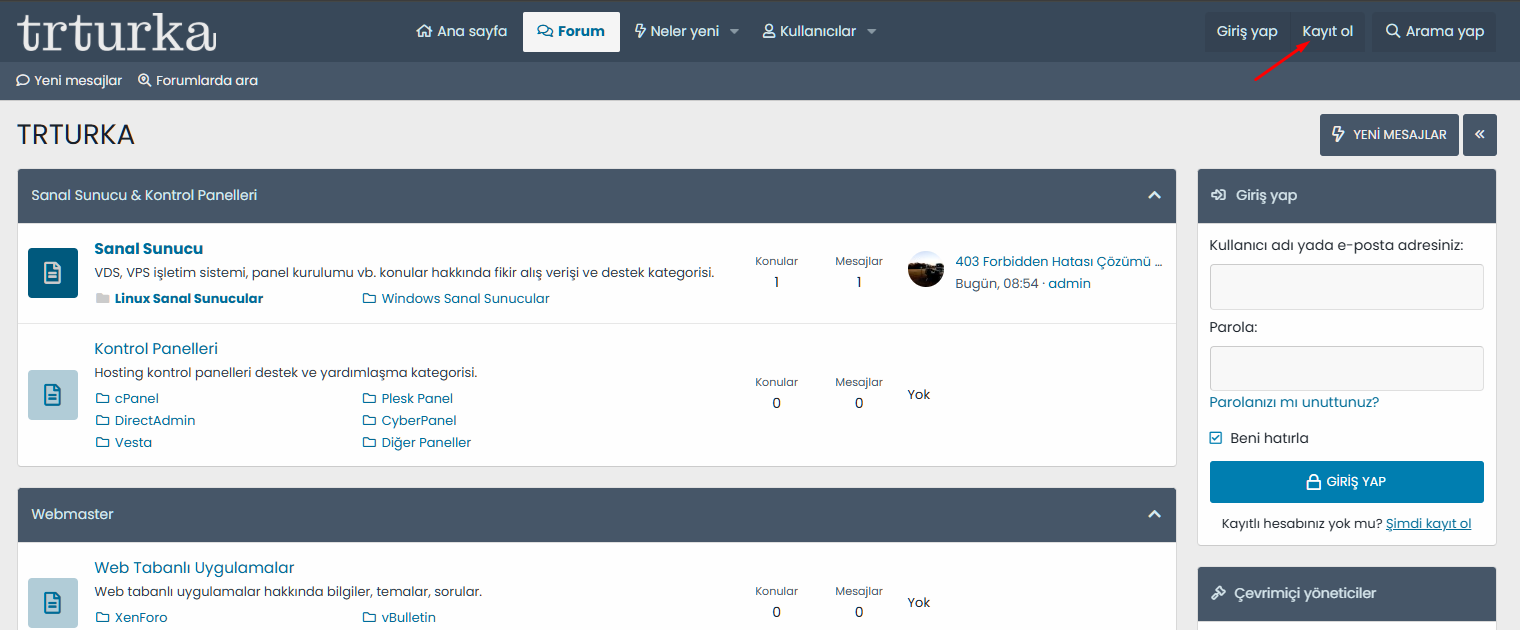Click the Web Tabanlı Uygulamalar forum icon
Screen dimensions: 1520x630
(x=52, y=602)
